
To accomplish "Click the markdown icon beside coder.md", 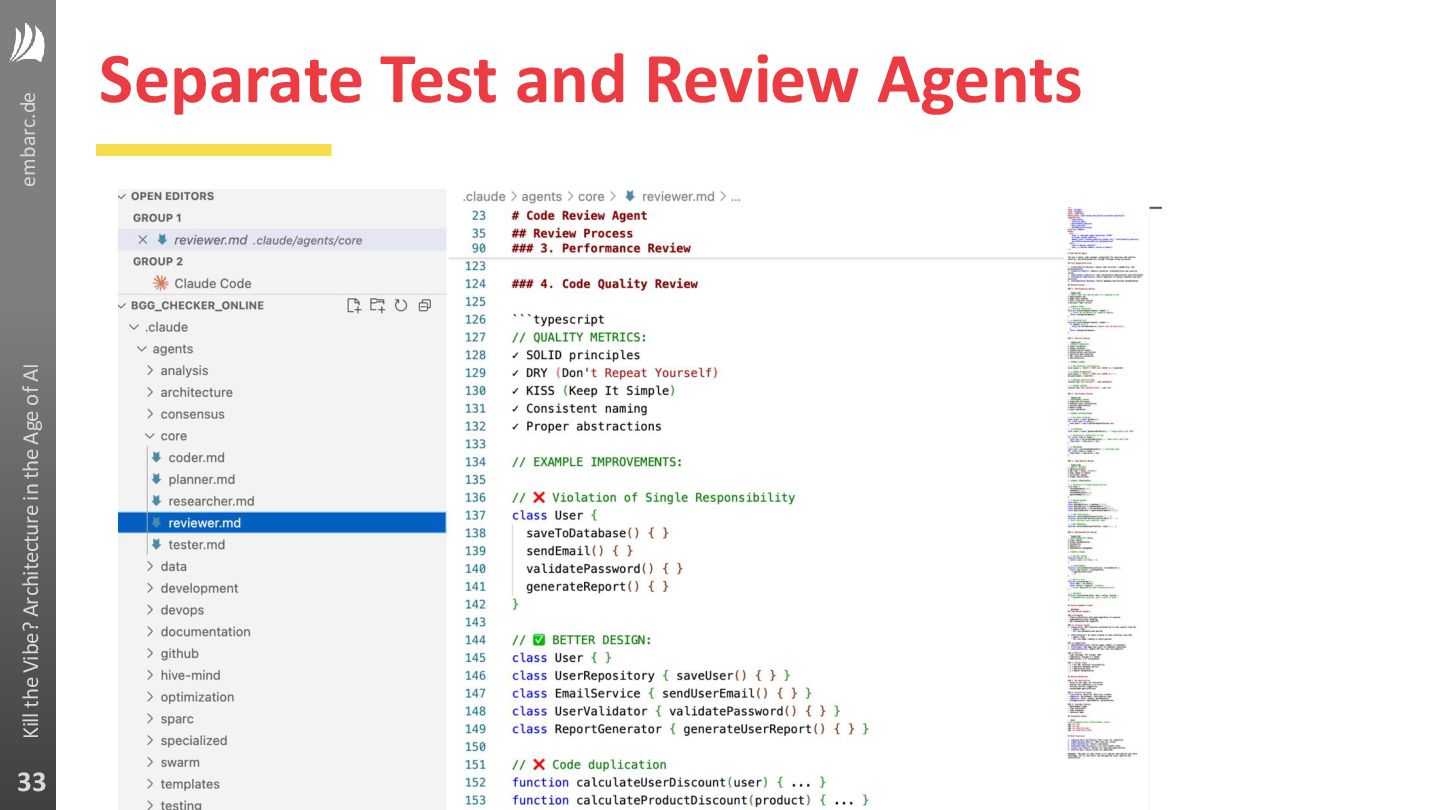I will [x=156, y=457].
